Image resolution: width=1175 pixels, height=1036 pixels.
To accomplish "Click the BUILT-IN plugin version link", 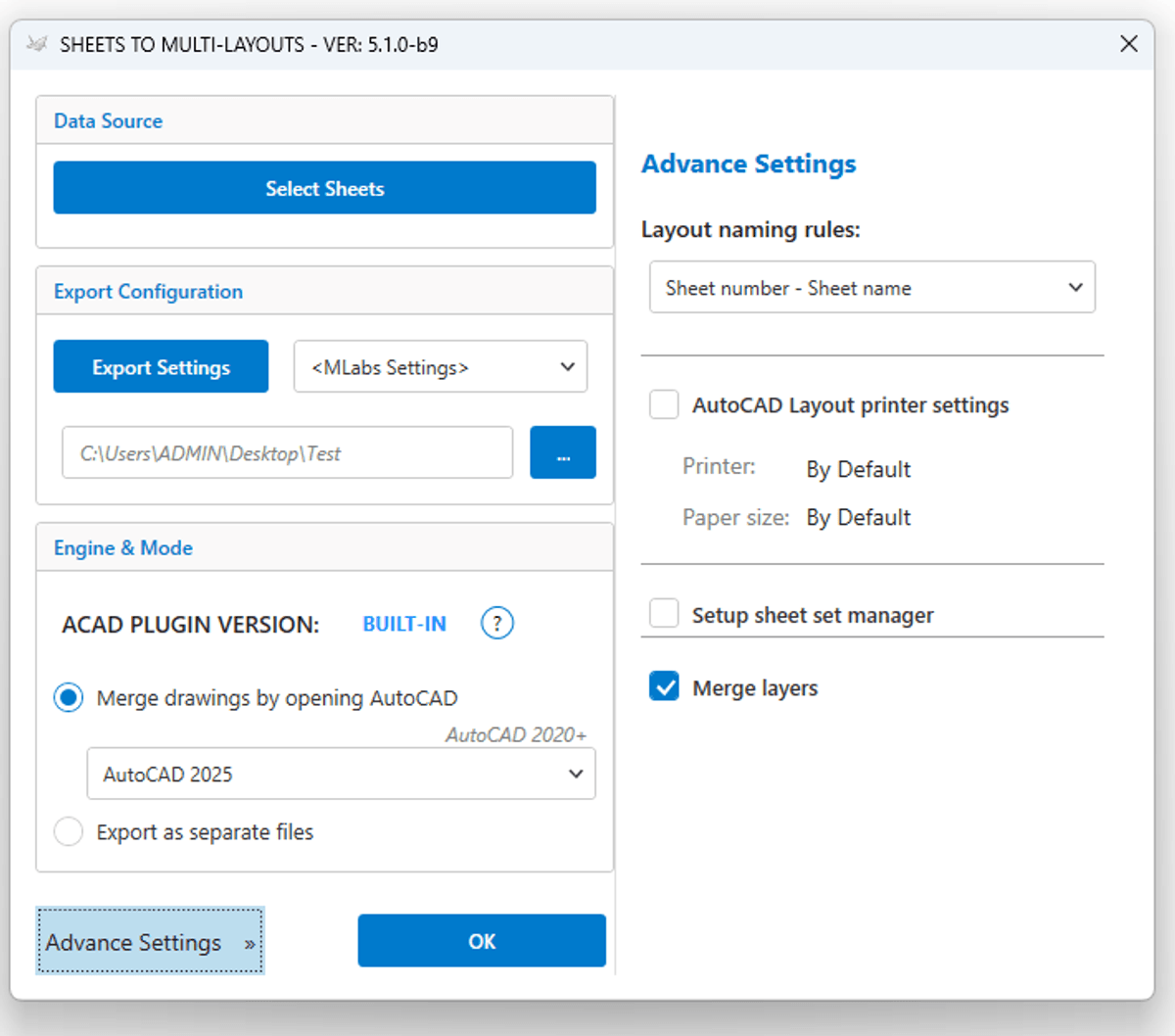I will click(404, 624).
